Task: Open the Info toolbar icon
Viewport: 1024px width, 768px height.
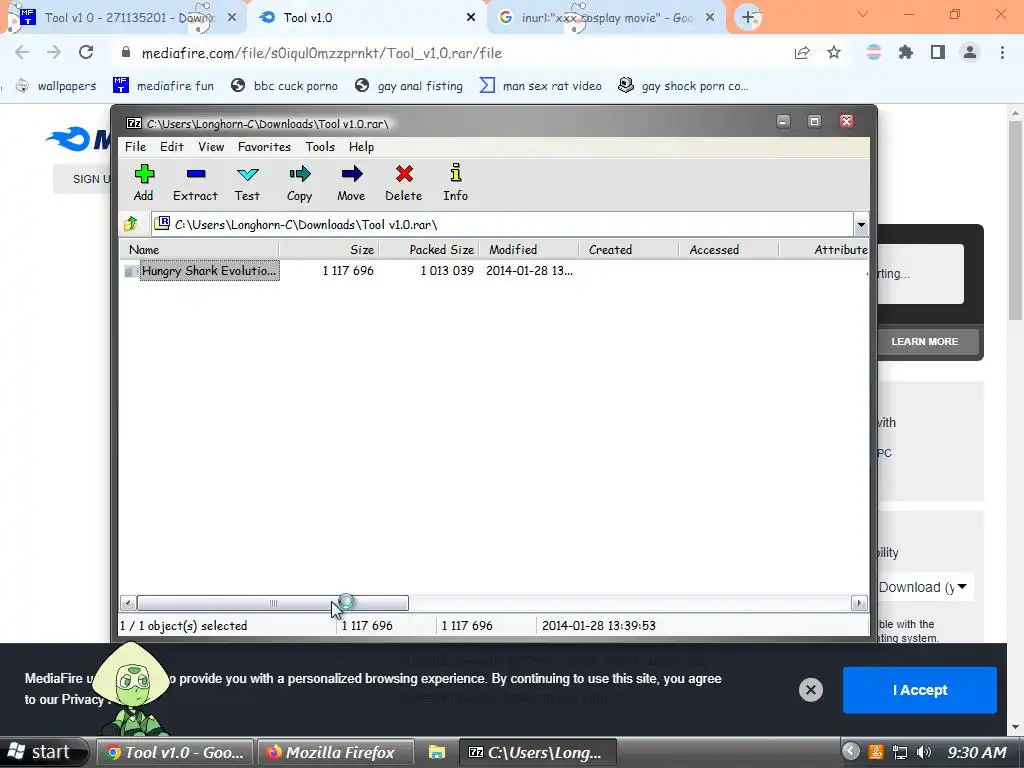Action: coord(456,182)
